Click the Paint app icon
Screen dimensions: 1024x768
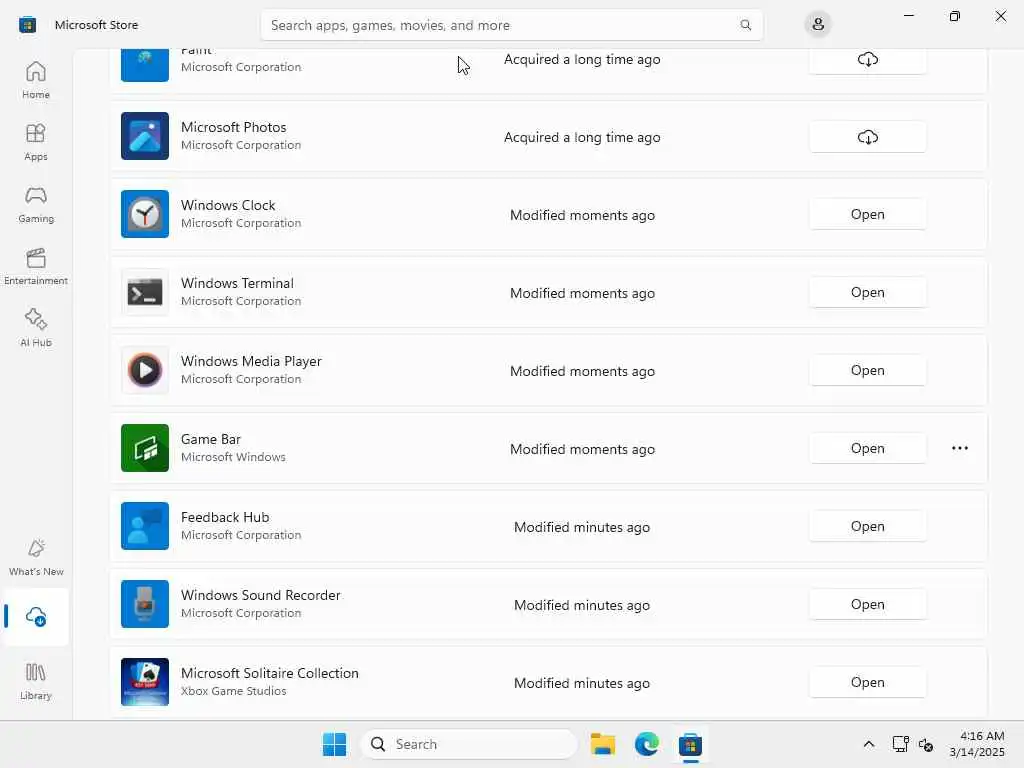point(145,65)
